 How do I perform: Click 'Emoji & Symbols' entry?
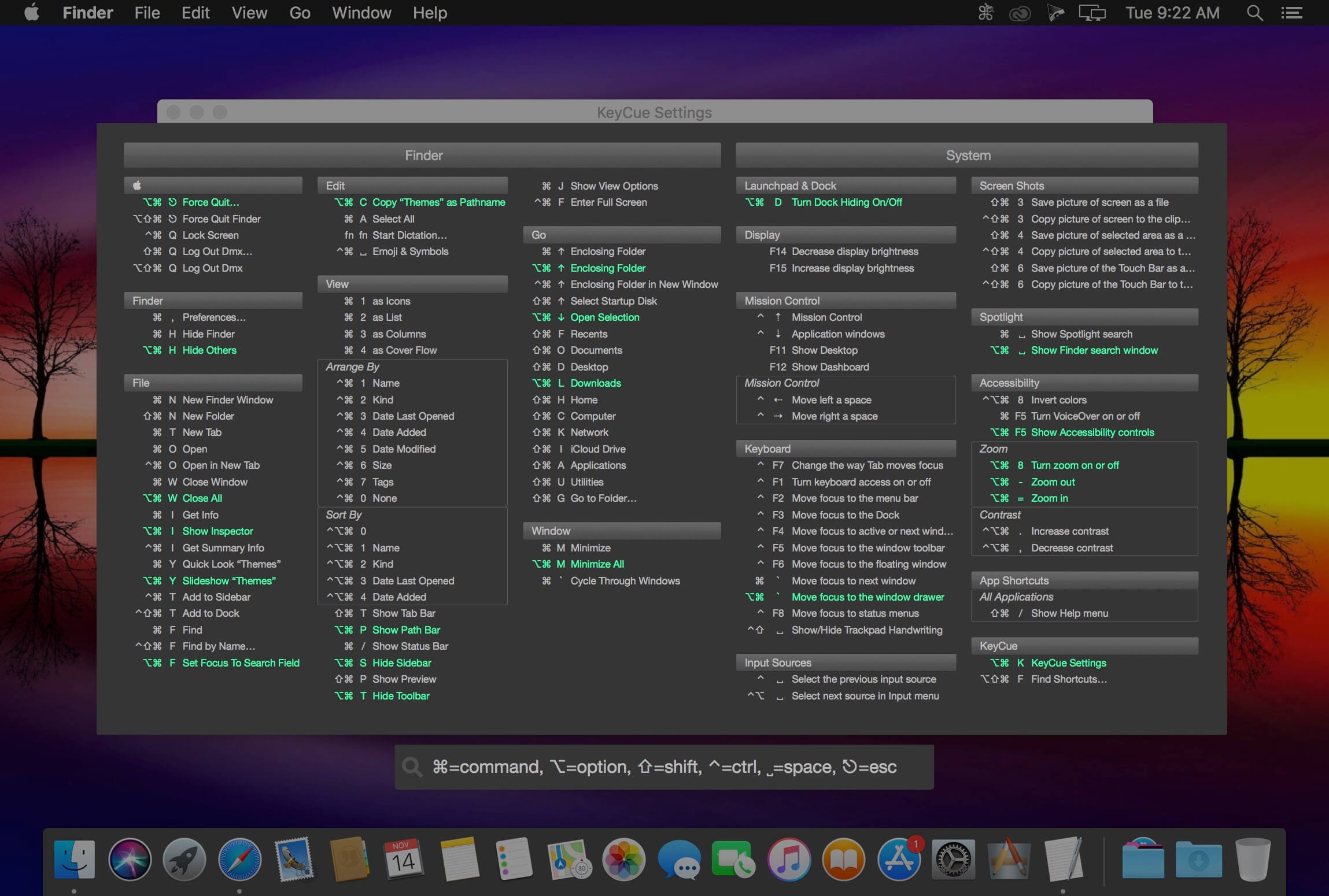[411, 251]
